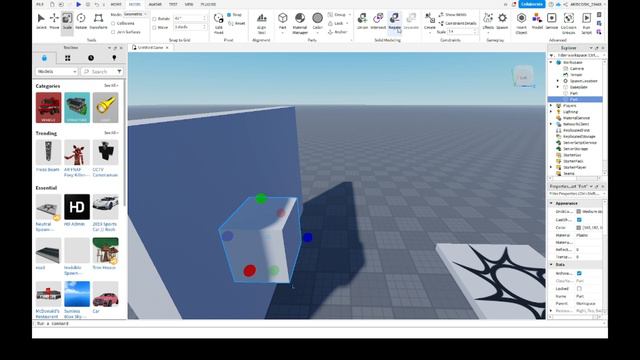Open the FILE menu
The image size is (640, 360).
(x=40, y=4)
